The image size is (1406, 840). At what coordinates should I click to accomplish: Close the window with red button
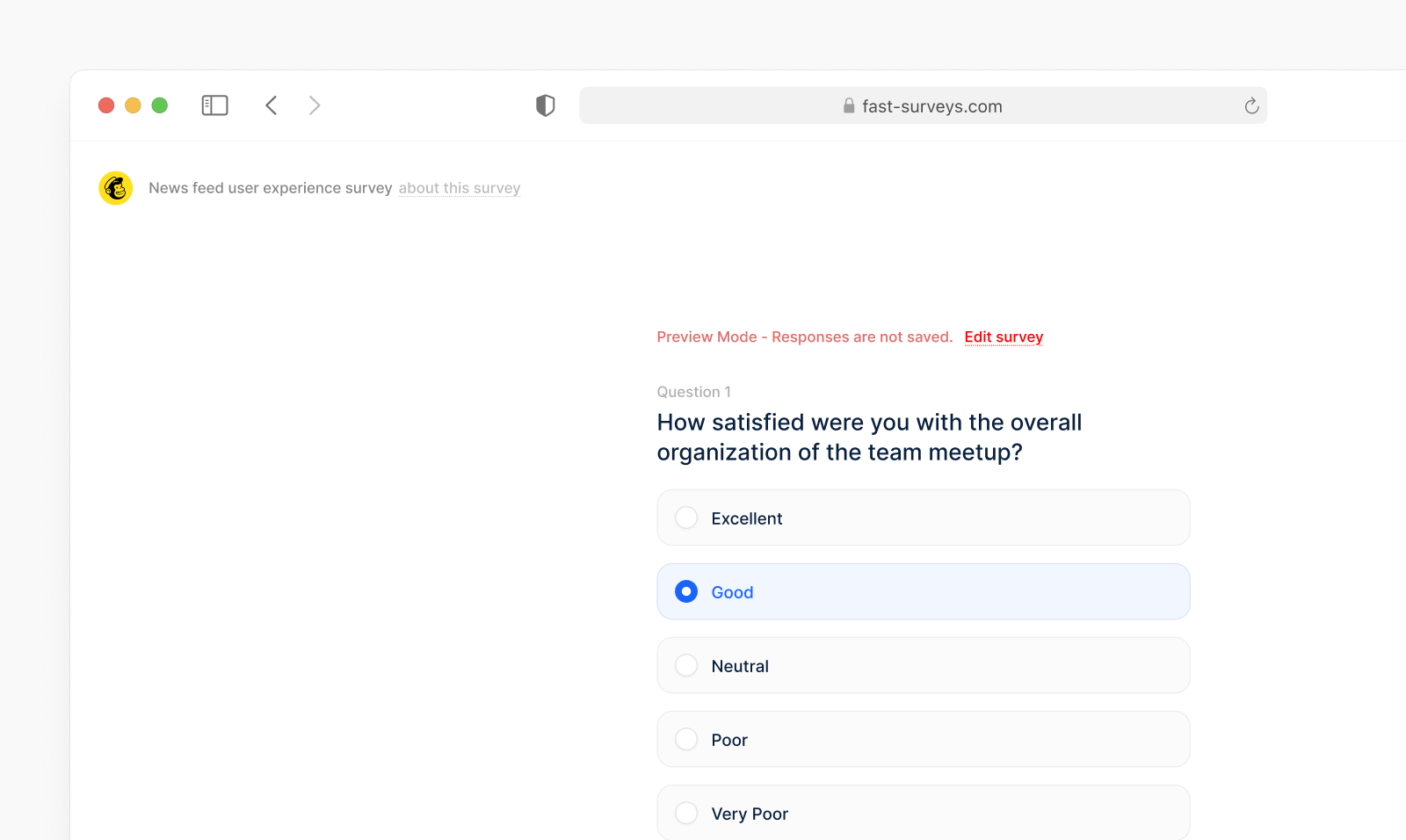click(106, 105)
